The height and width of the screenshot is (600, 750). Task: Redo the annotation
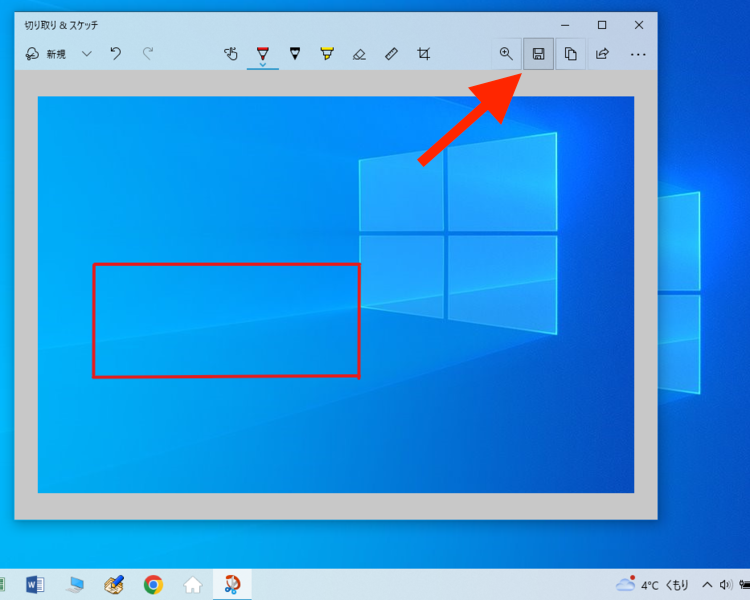(148, 54)
